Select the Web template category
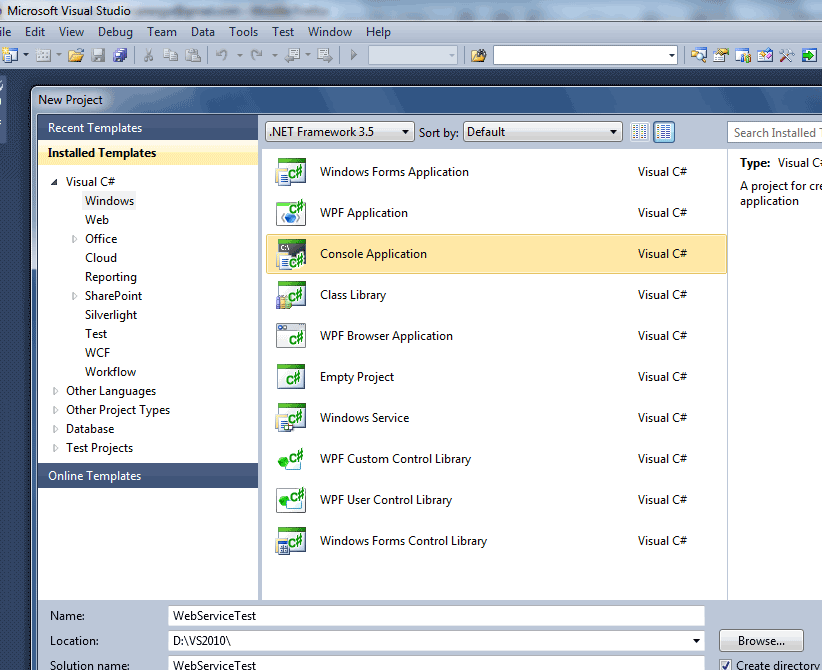 (96, 220)
